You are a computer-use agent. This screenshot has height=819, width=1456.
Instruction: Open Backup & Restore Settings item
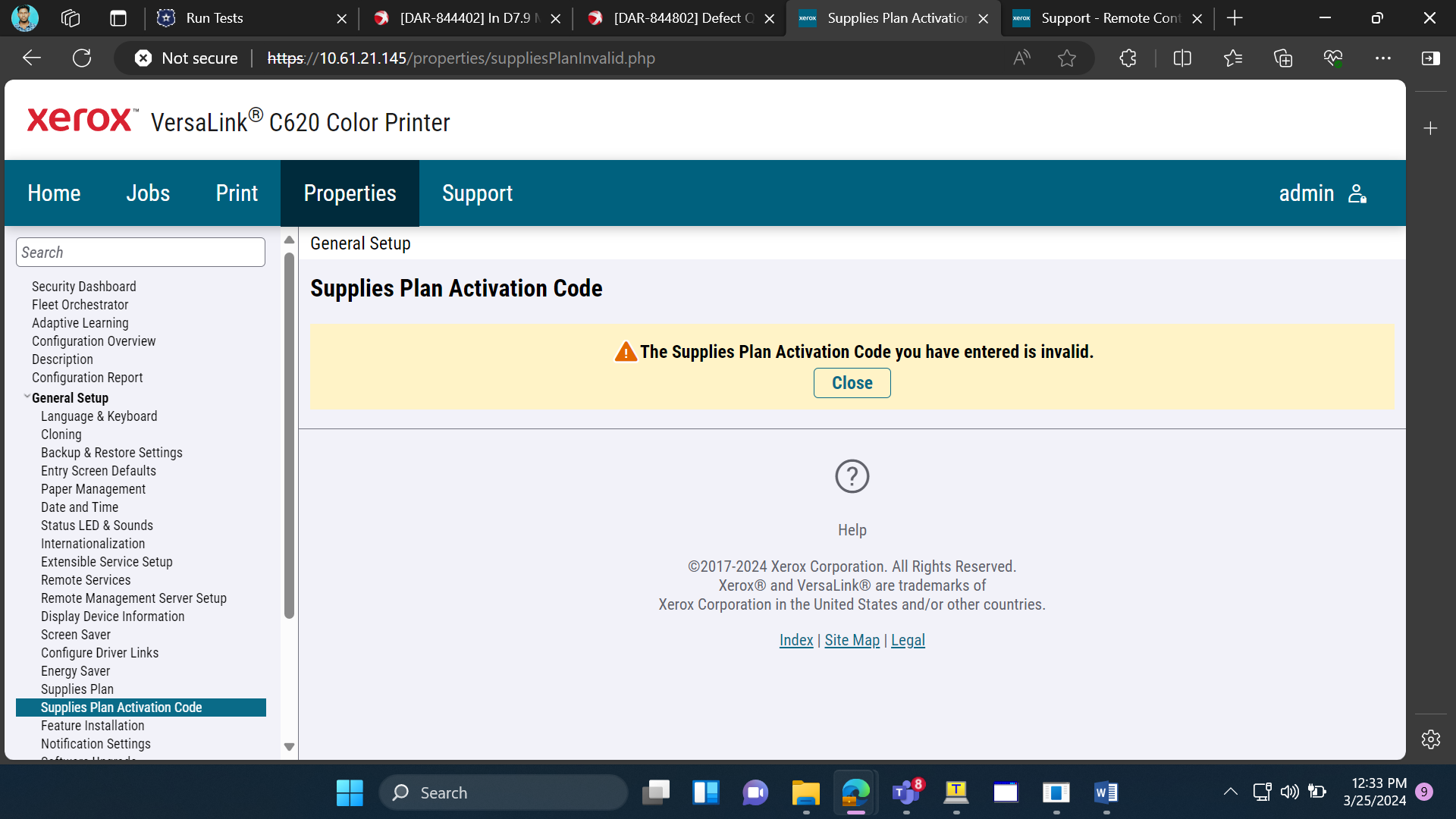(x=111, y=453)
